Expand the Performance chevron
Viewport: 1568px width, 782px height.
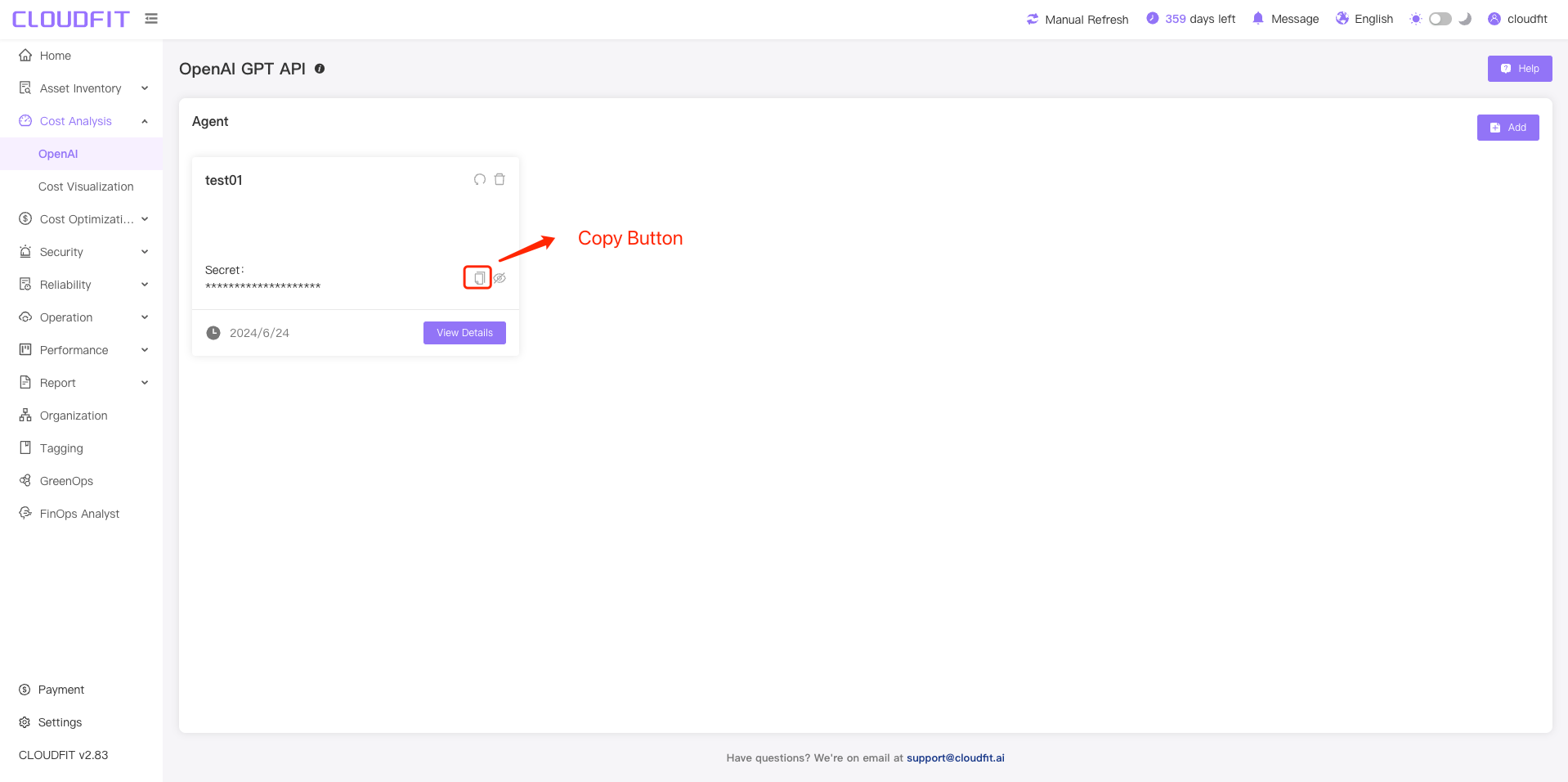click(145, 350)
